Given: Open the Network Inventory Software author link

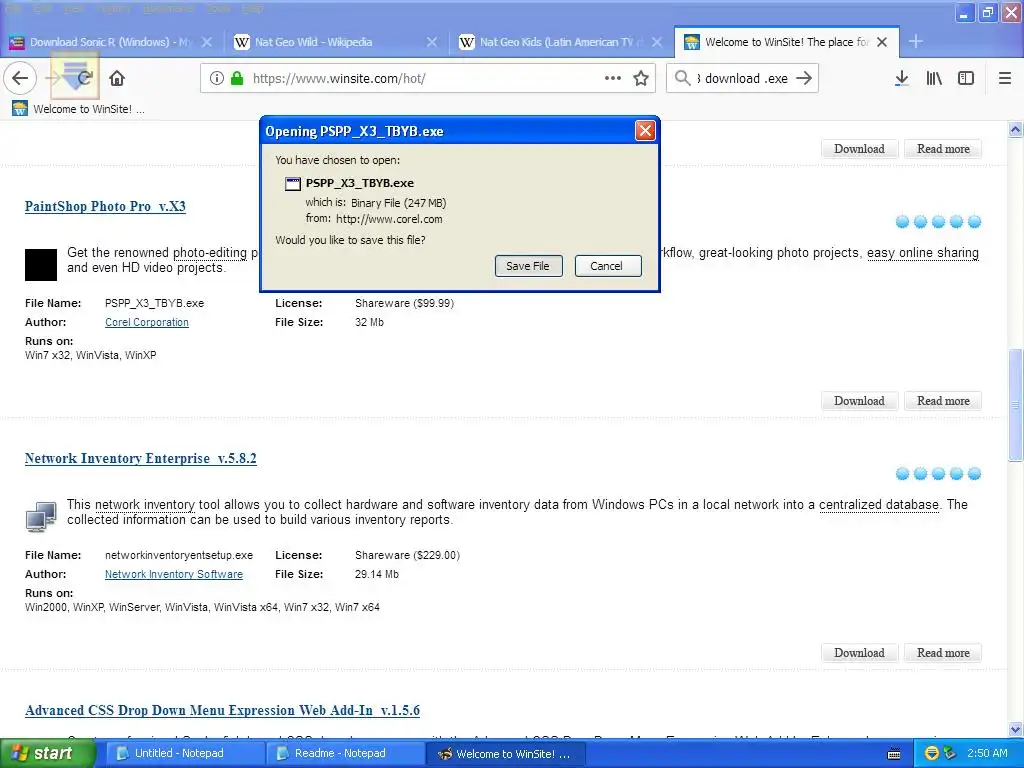Looking at the screenshot, I should (x=174, y=574).
